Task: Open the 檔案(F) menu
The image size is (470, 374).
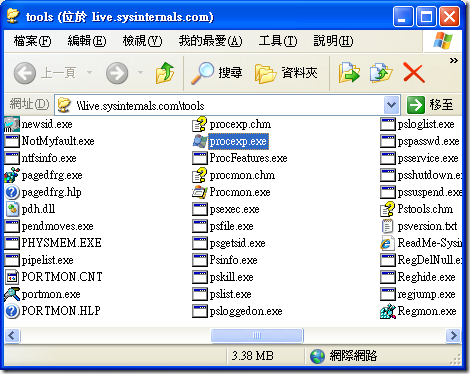Action: point(32,41)
